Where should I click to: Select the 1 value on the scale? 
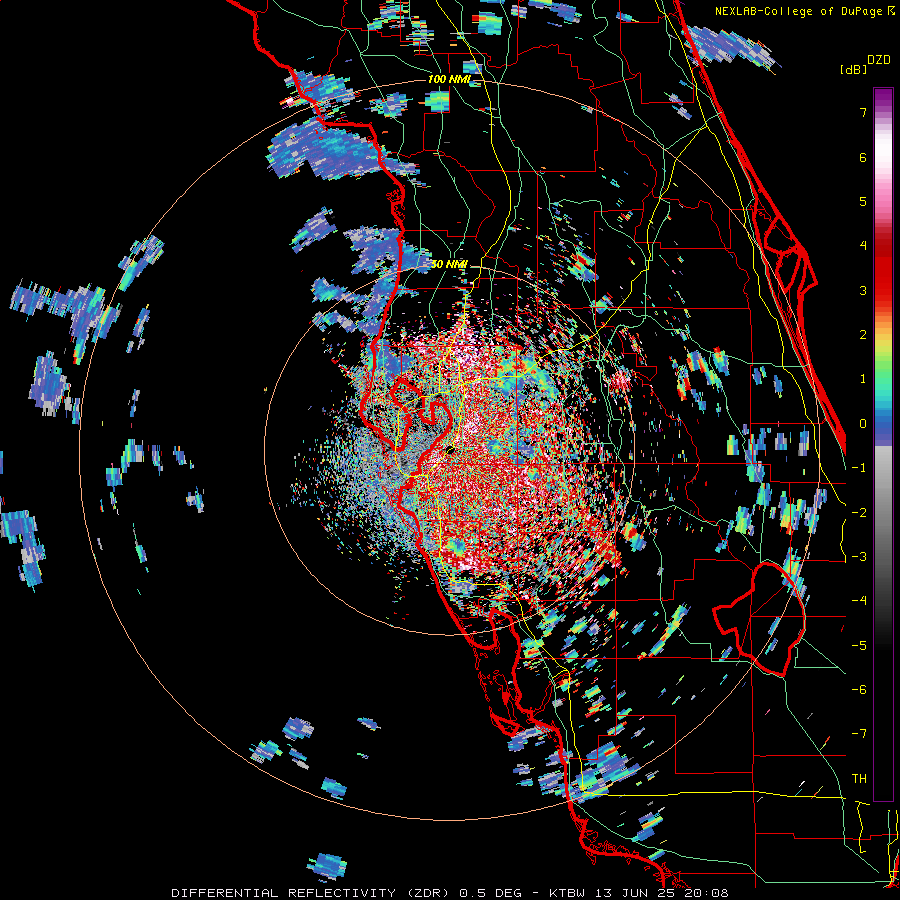click(x=863, y=379)
